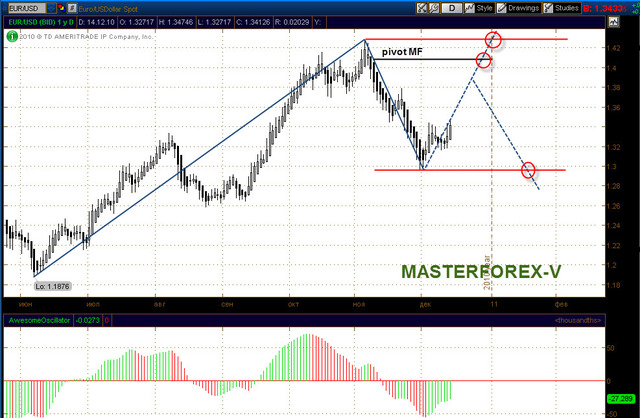Click the D daily timeframe button
The image size is (640, 418).
tap(452, 8)
